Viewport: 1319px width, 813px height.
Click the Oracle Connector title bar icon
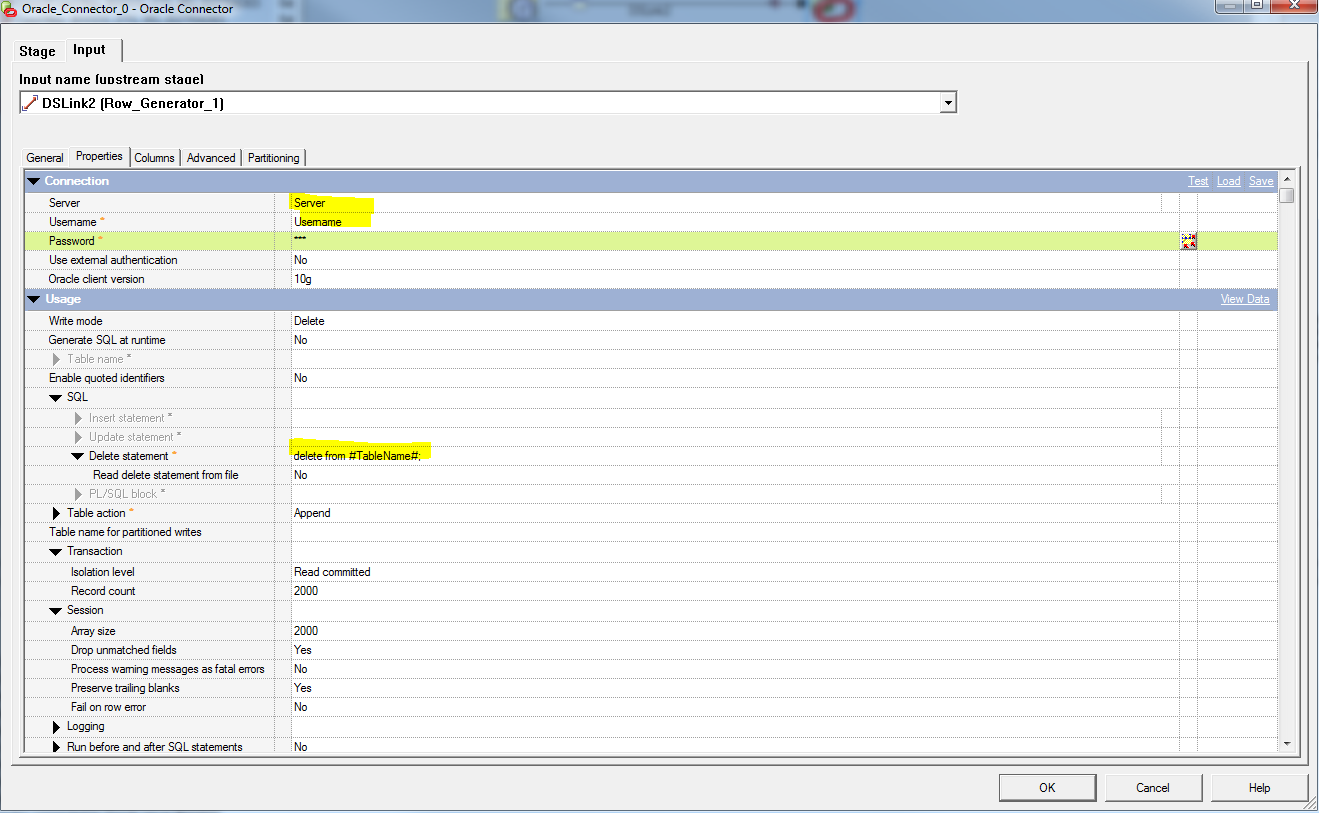(x=10, y=9)
